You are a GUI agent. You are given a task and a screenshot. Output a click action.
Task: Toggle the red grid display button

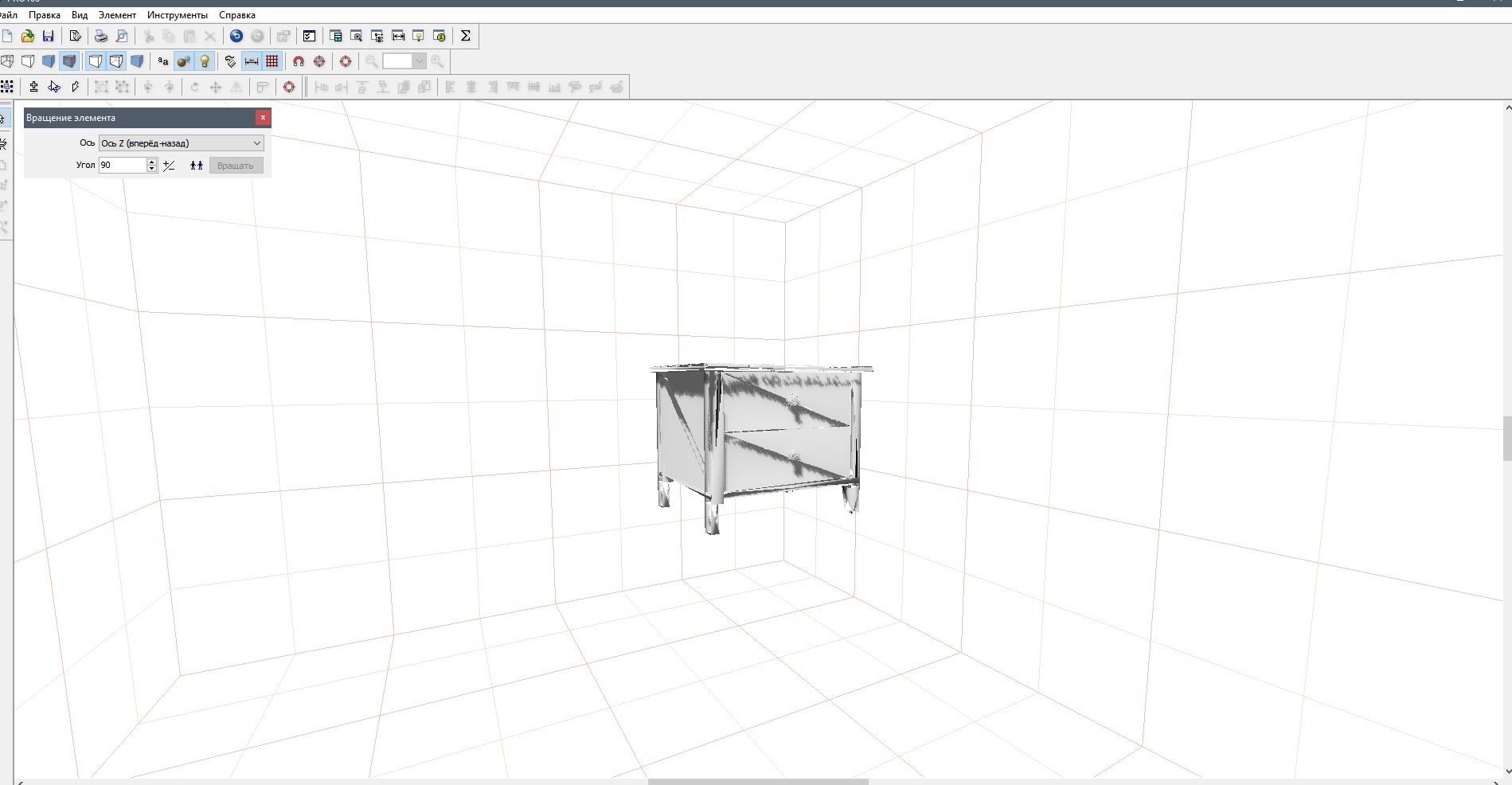click(x=272, y=61)
